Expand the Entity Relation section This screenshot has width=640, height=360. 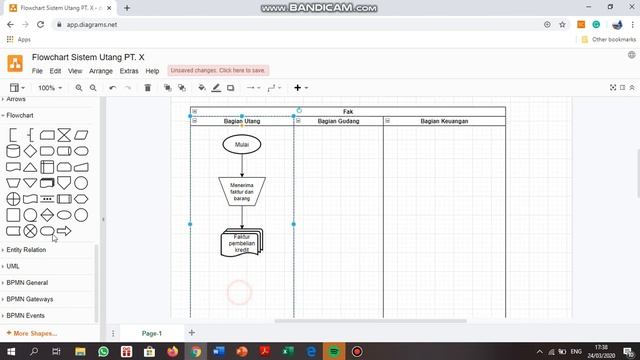pyautogui.click(x=25, y=250)
